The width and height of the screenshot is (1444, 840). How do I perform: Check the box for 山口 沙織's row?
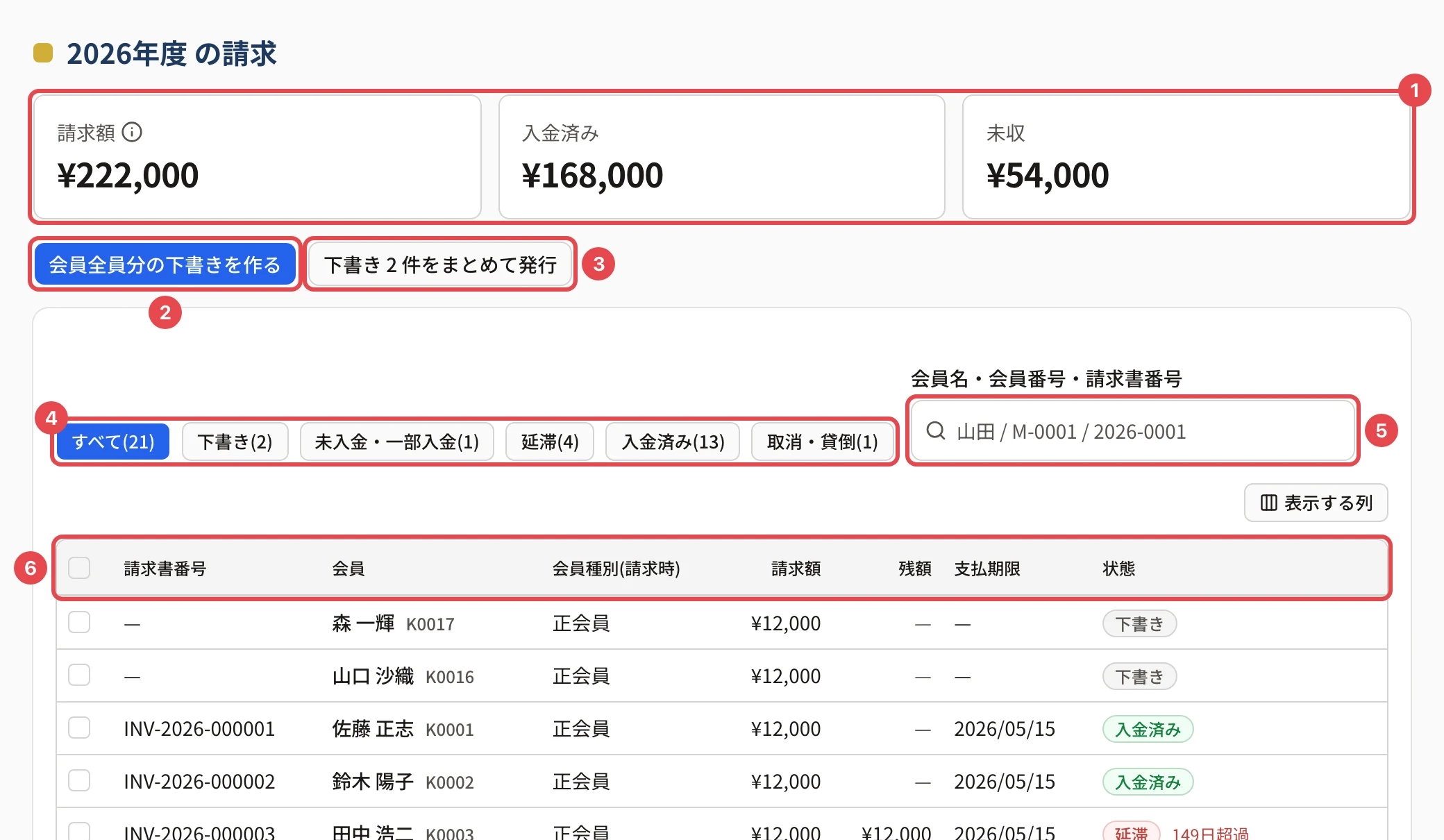click(79, 675)
